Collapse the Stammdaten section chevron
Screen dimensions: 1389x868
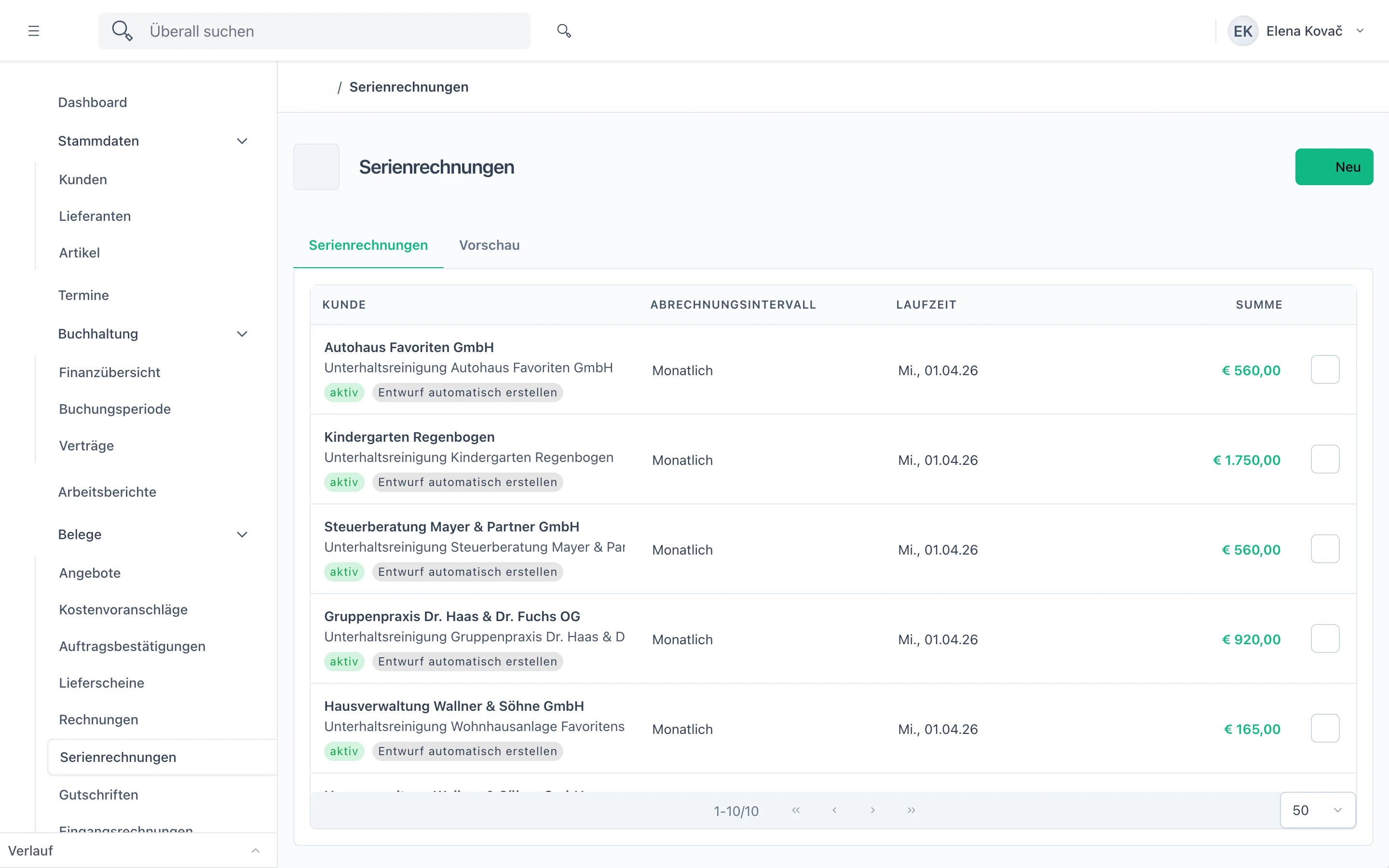point(242,141)
